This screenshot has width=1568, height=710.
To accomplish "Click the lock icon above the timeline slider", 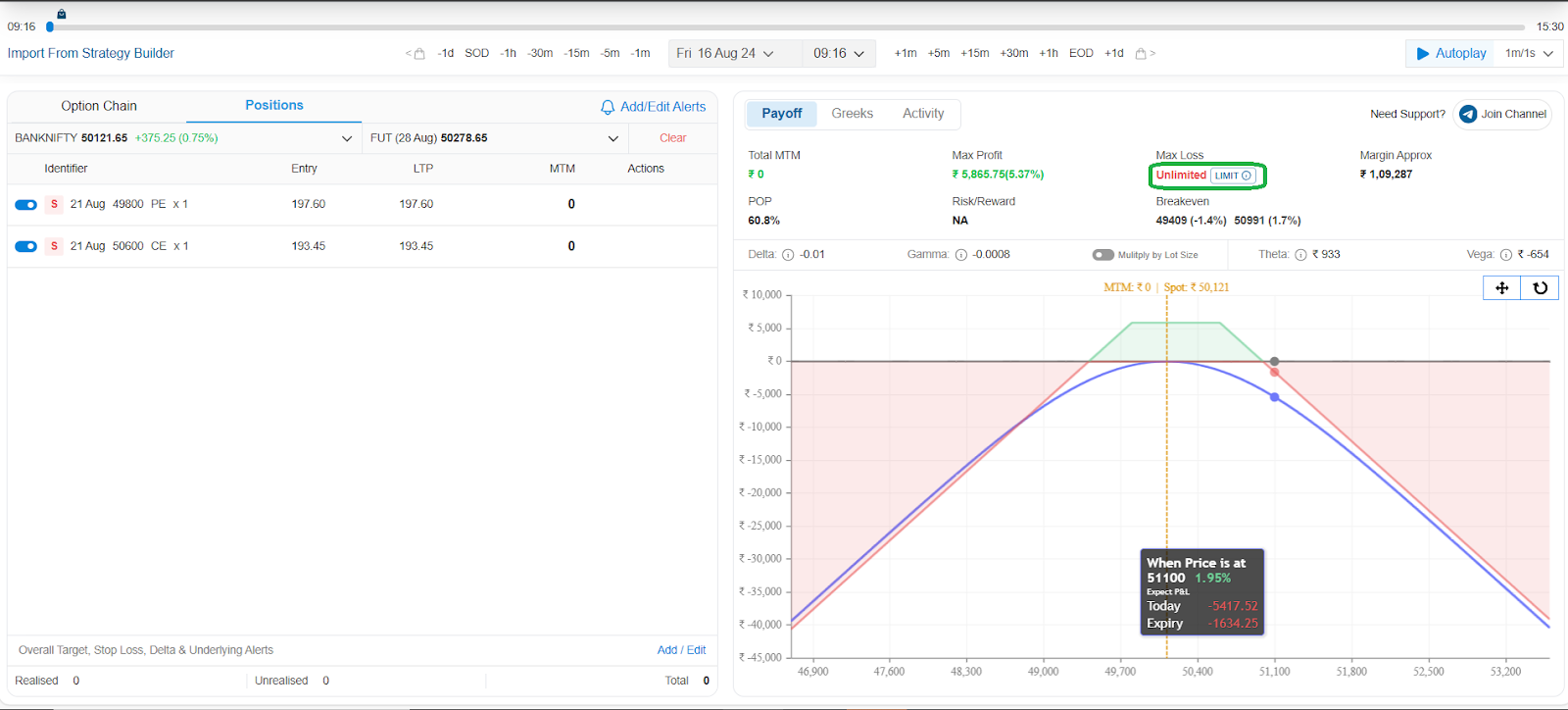I will pos(62,14).
